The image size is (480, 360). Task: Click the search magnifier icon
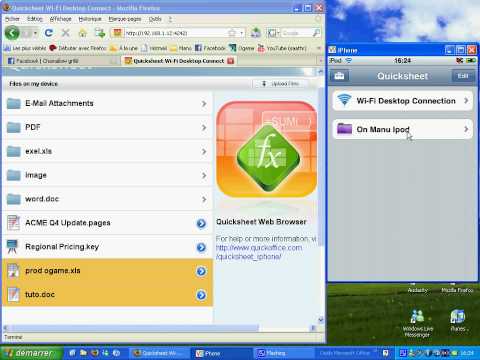(316, 33)
